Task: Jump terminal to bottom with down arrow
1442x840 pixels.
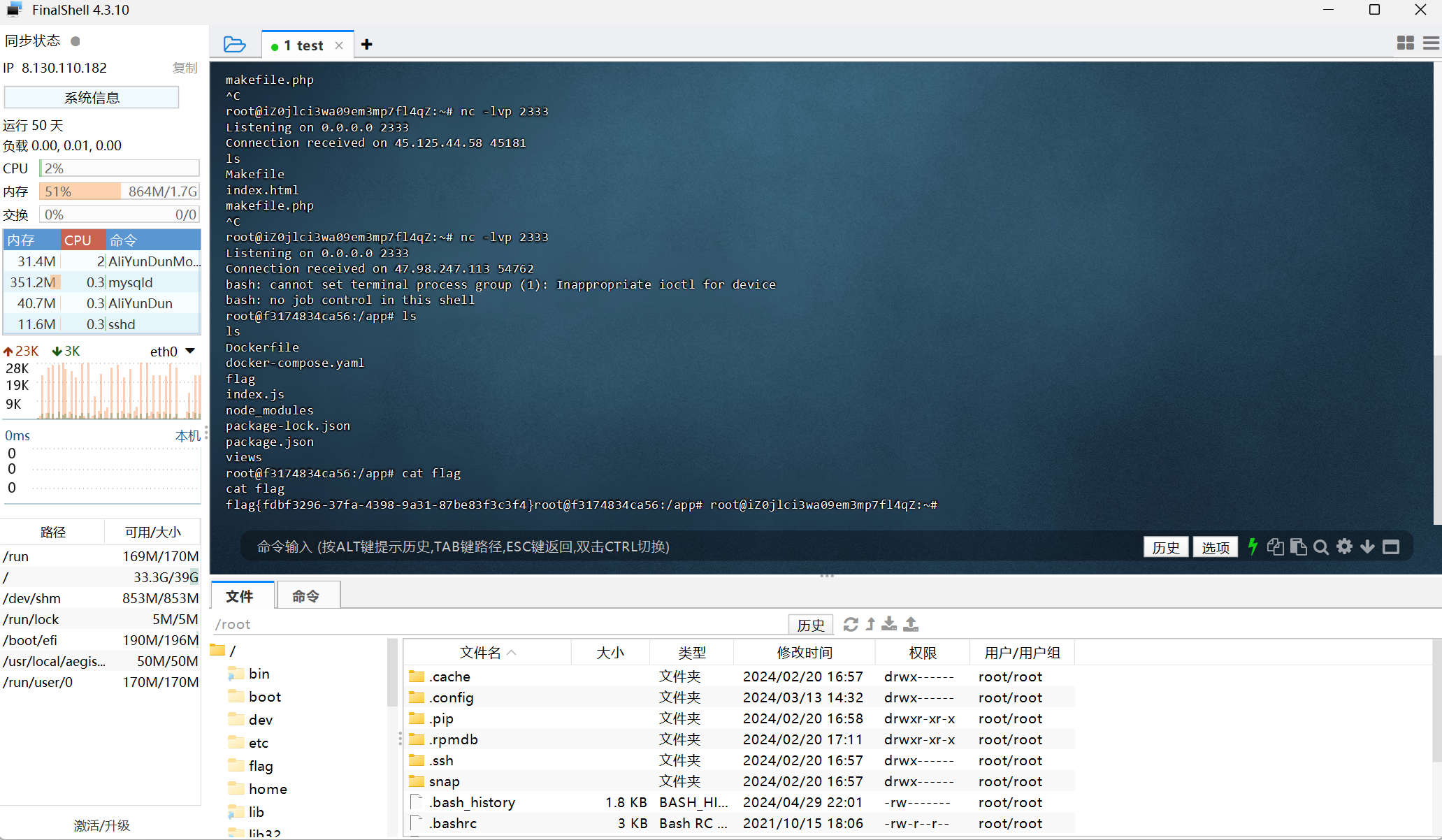Action: pos(1367,546)
